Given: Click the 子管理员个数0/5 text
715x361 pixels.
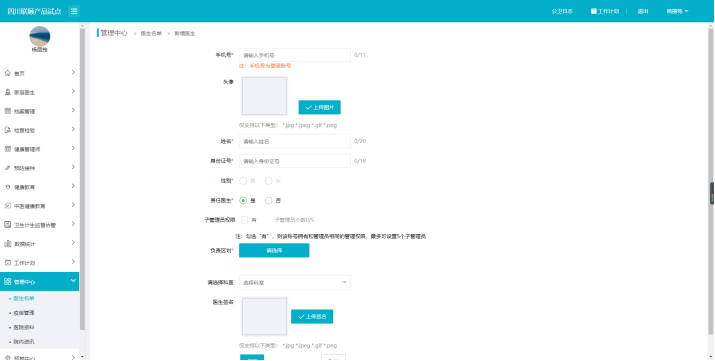Looking at the screenshot, I should [x=294, y=220].
